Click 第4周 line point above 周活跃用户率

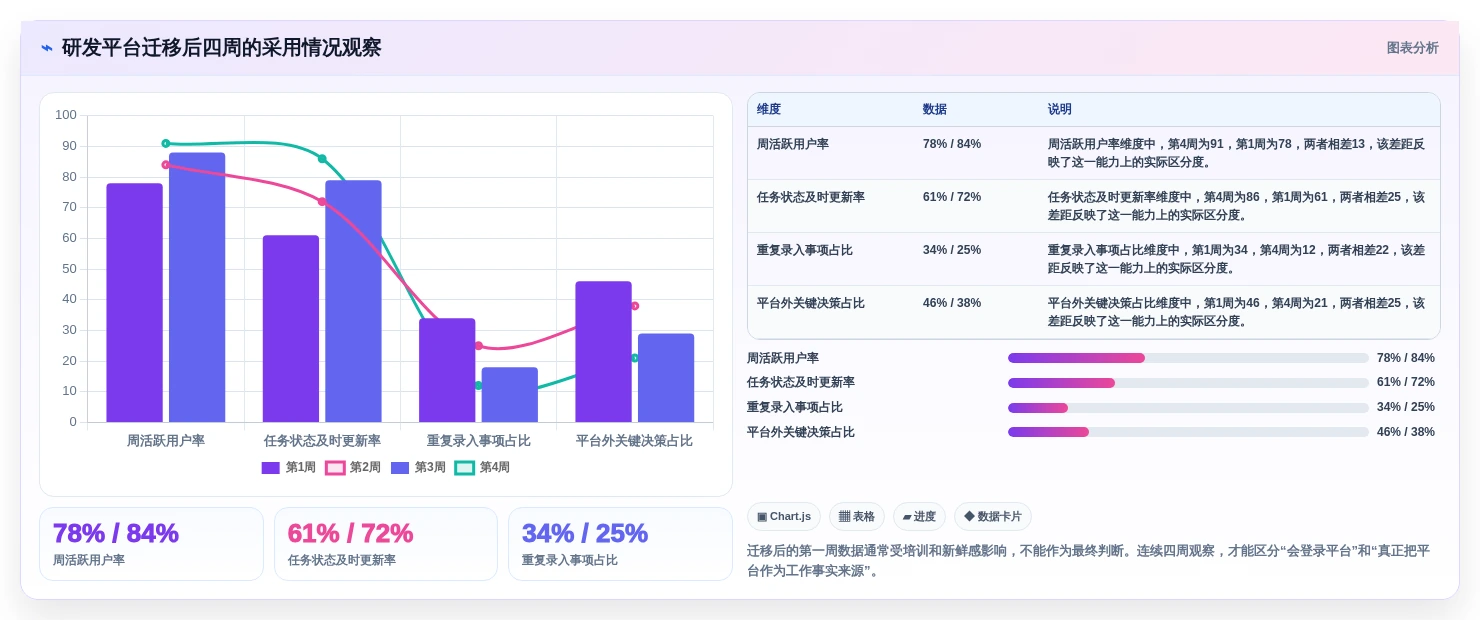[166, 143]
